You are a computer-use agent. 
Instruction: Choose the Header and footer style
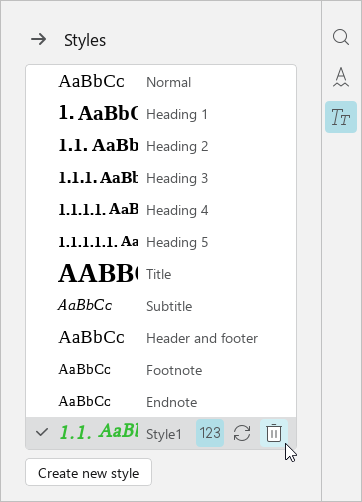pyautogui.click(x=161, y=338)
